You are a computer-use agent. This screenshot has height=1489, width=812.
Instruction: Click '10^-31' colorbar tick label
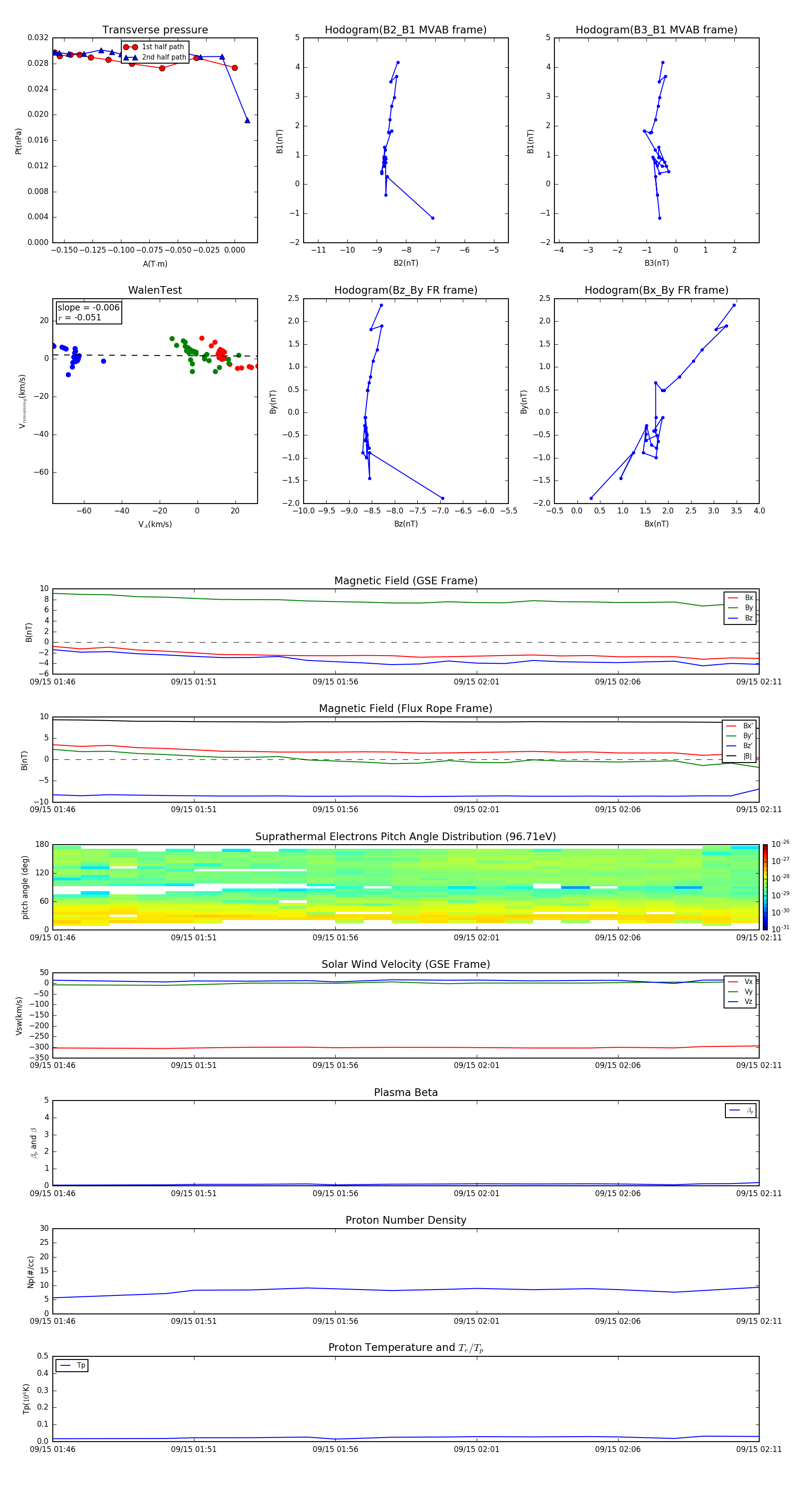tap(780, 929)
